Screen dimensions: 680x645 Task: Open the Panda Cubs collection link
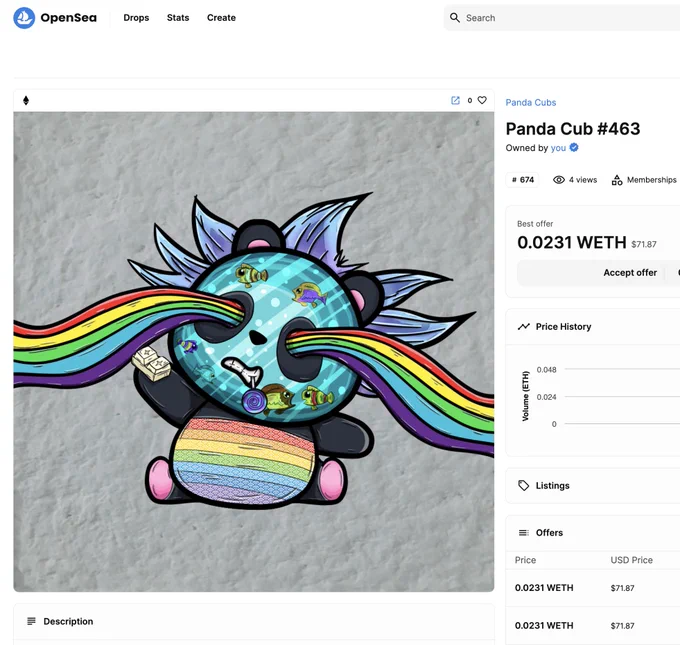click(x=531, y=102)
